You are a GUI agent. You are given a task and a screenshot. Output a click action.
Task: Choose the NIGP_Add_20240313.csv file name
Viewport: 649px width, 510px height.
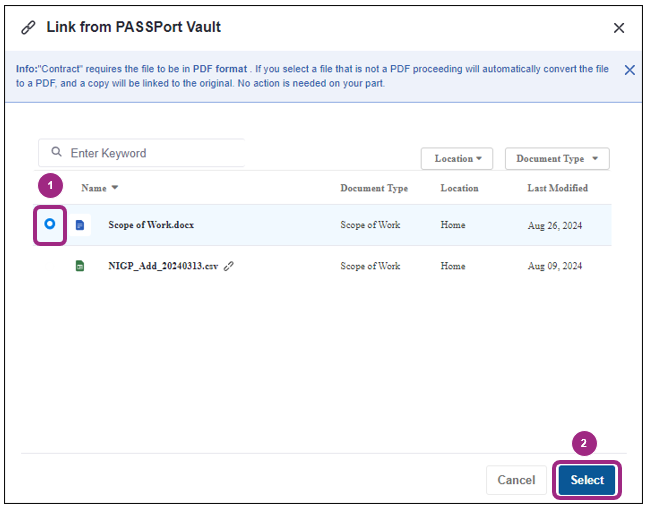point(163,266)
